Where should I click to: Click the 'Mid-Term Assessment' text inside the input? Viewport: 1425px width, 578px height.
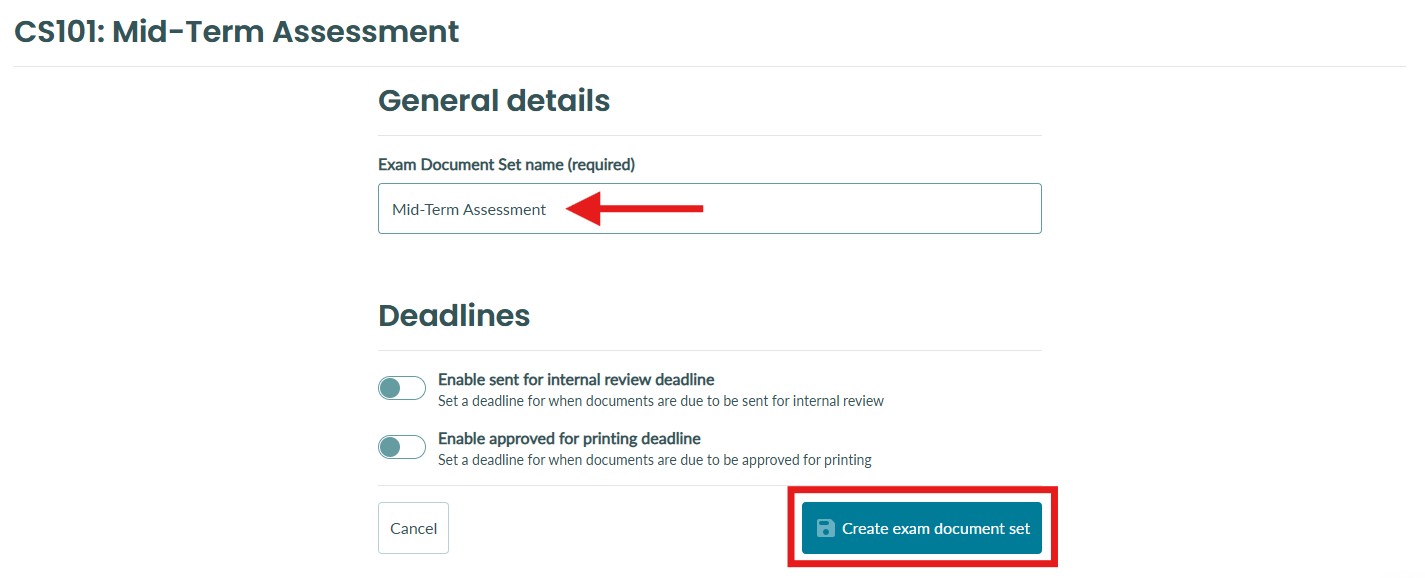tap(469, 209)
